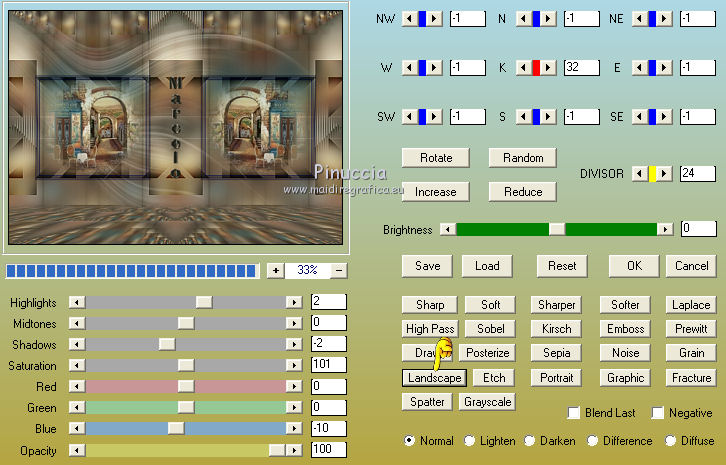The image size is (726, 465).
Task: Enable the Blend Last checkbox
Action: click(574, 412)
